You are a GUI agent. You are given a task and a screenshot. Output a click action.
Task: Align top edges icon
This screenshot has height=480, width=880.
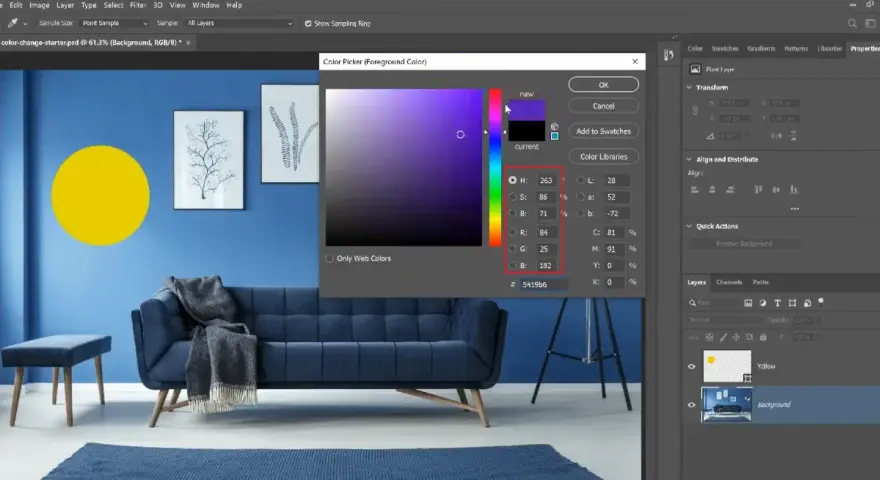tap(758, 190)
